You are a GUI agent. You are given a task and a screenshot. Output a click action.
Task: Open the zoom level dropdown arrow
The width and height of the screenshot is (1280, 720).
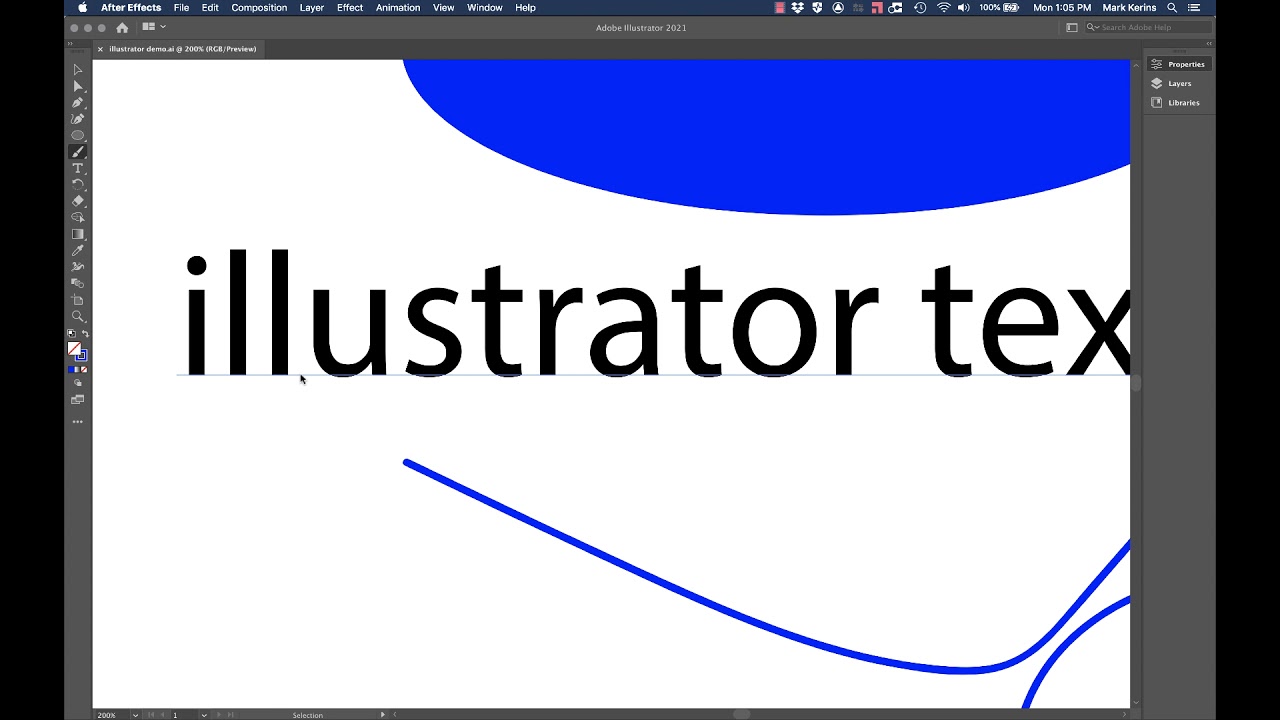[x=136, y=715]
